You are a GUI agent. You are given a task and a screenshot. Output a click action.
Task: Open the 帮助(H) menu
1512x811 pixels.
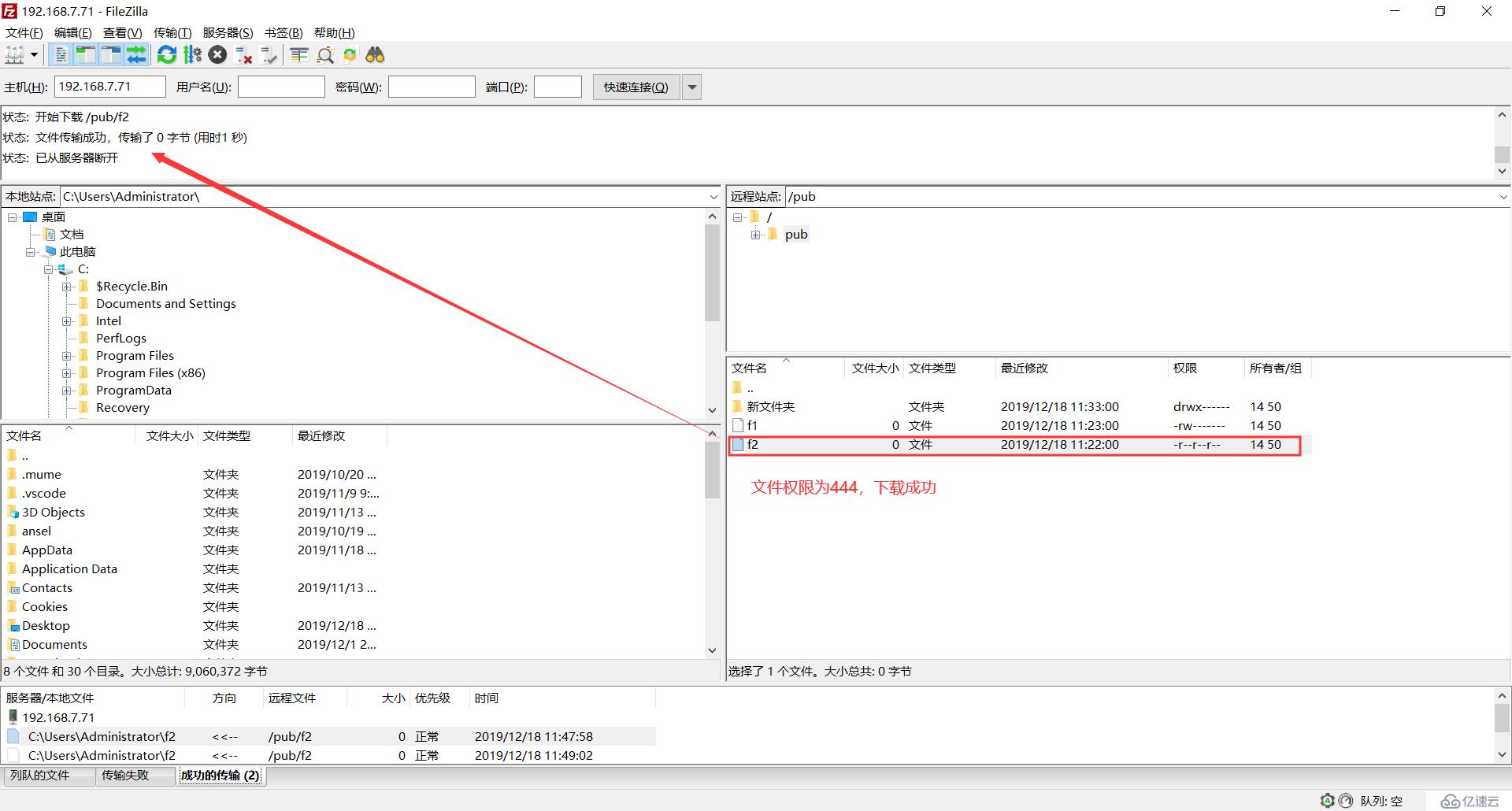(x=334, y=32)
